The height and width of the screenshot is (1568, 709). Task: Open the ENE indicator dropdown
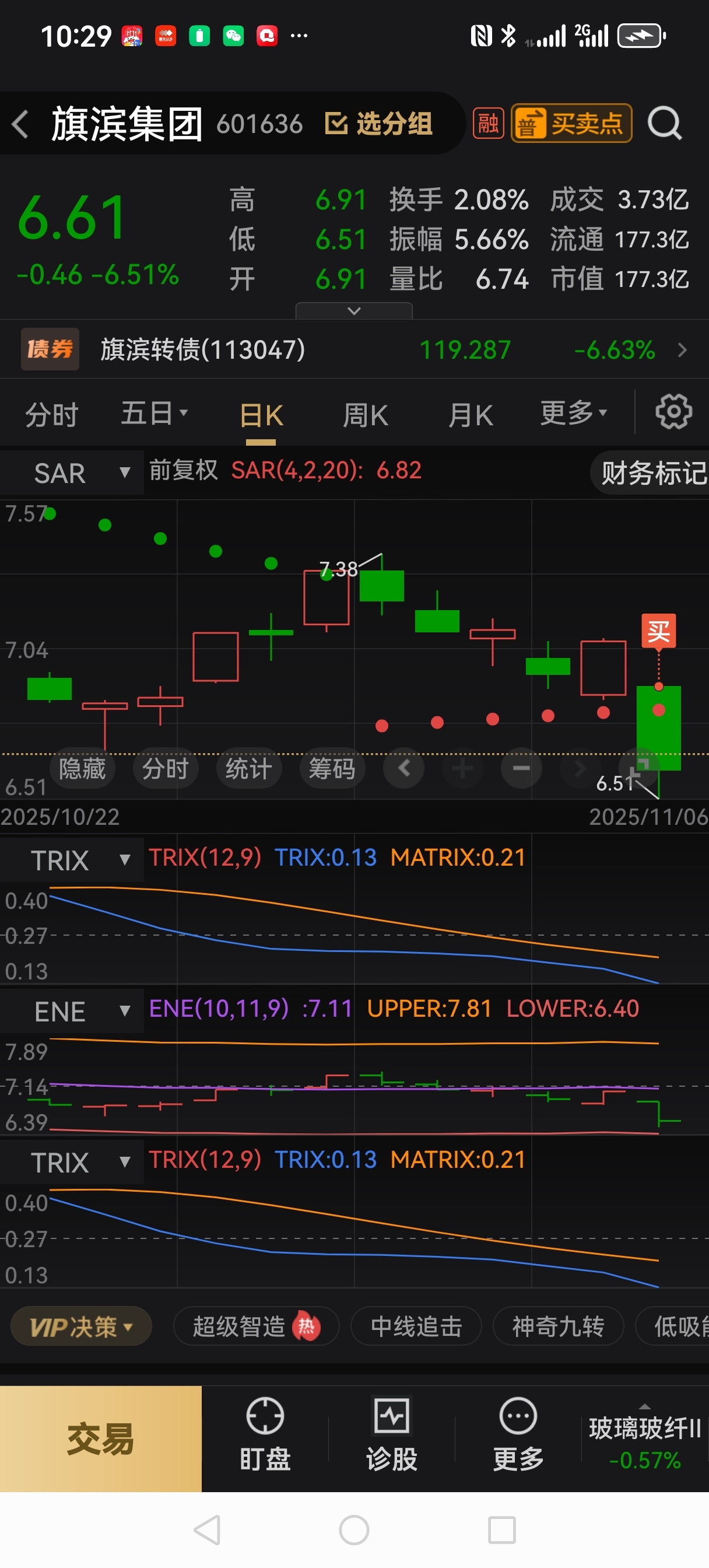tap(72, 1011)
